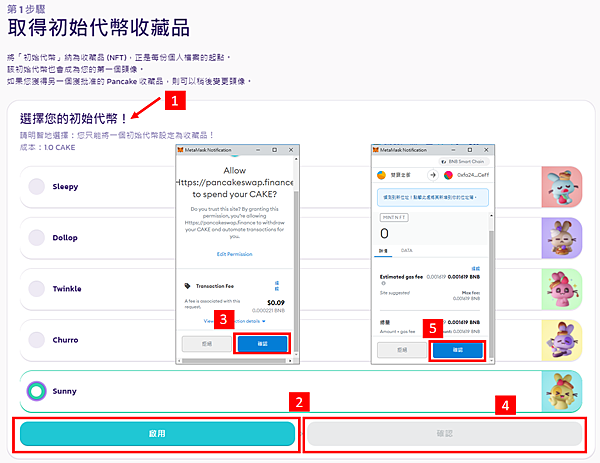Open the BNB Smart Chain network selector

[464, 161]
